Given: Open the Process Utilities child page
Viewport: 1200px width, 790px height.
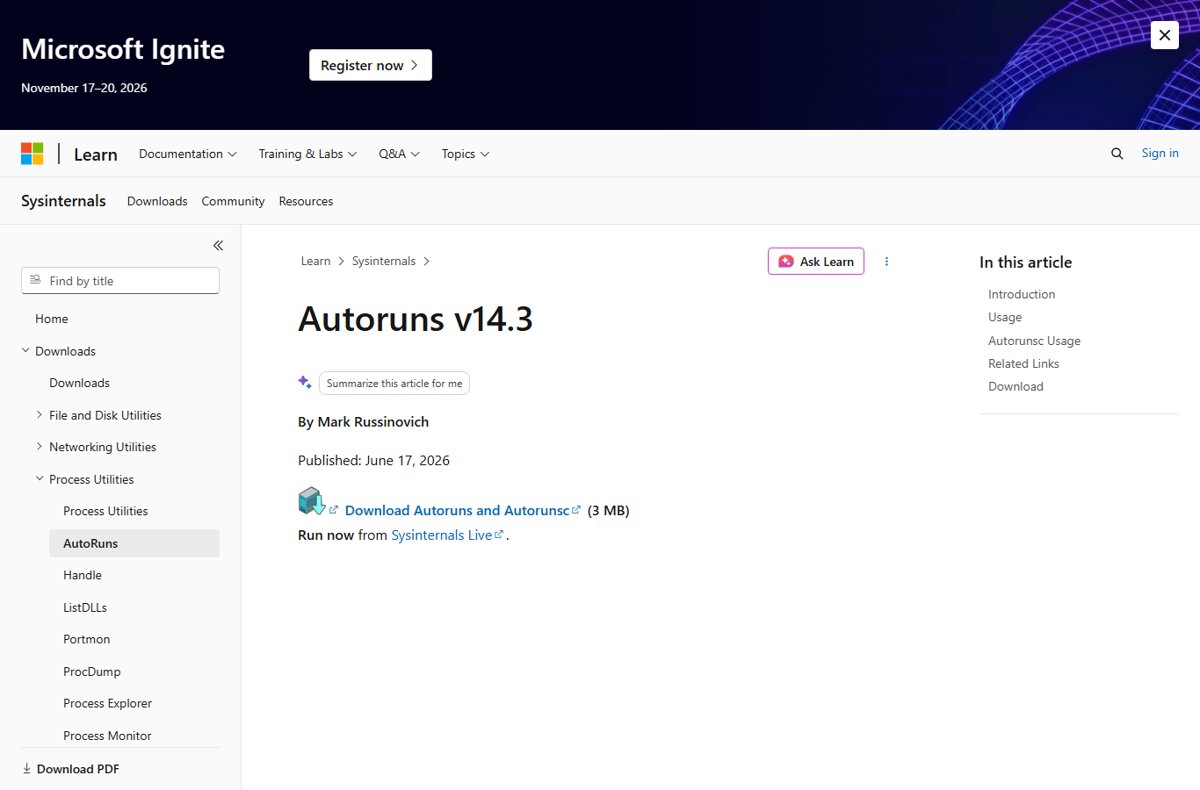Looking at the screenshot, I should 106,511.
